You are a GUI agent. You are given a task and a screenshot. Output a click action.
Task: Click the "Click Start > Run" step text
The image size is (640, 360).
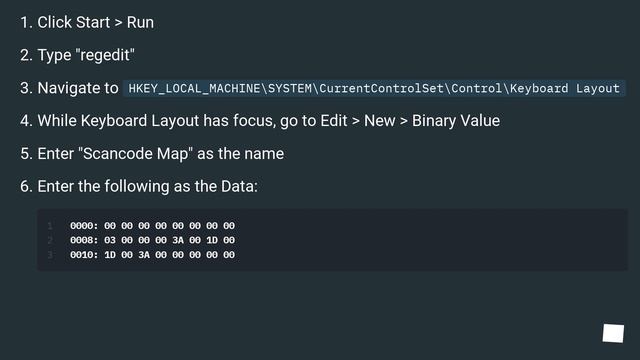point(87,22)
